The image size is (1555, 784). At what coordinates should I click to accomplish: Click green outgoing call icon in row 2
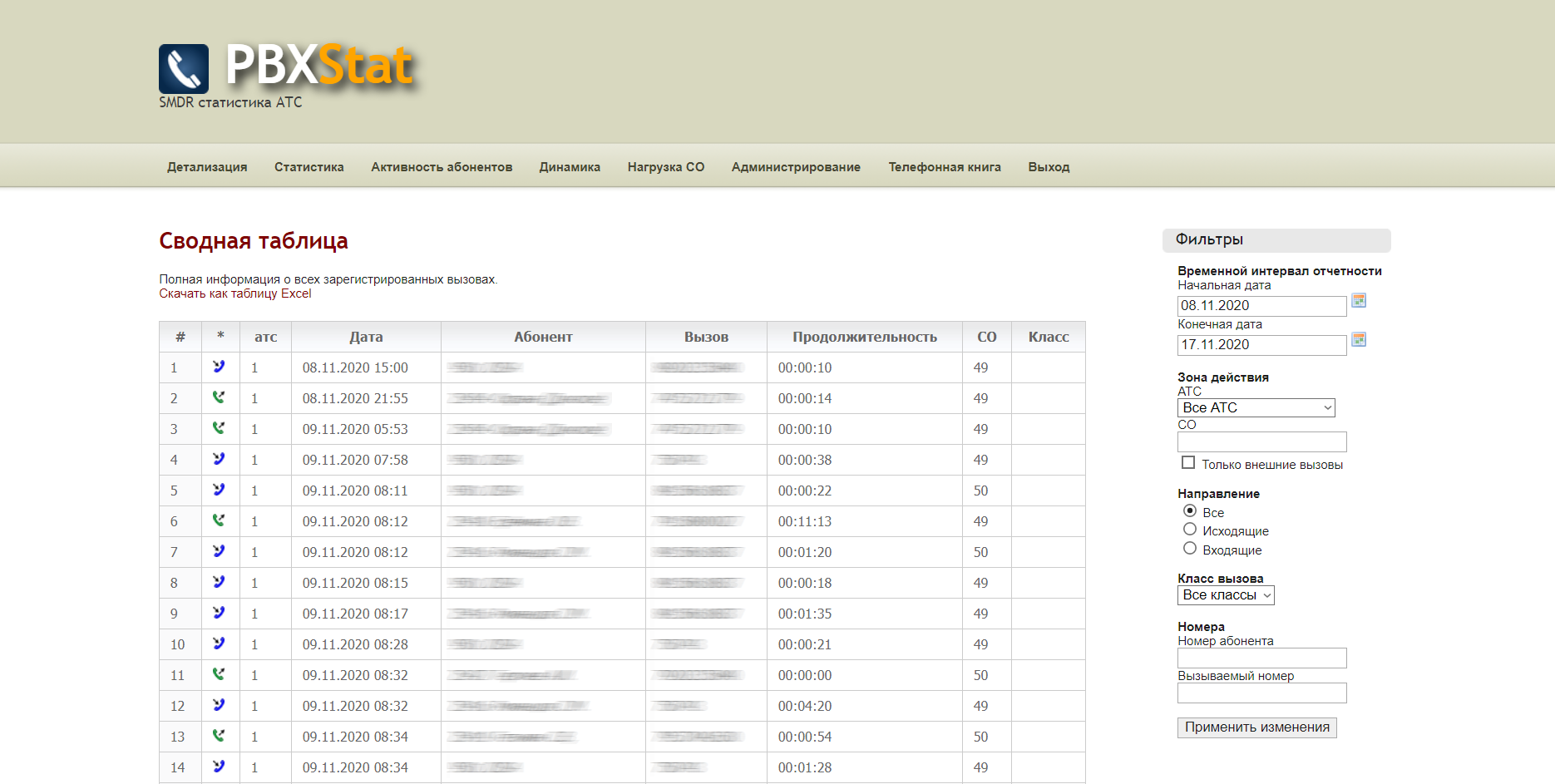pyautogui.click(x=219, y=397)
